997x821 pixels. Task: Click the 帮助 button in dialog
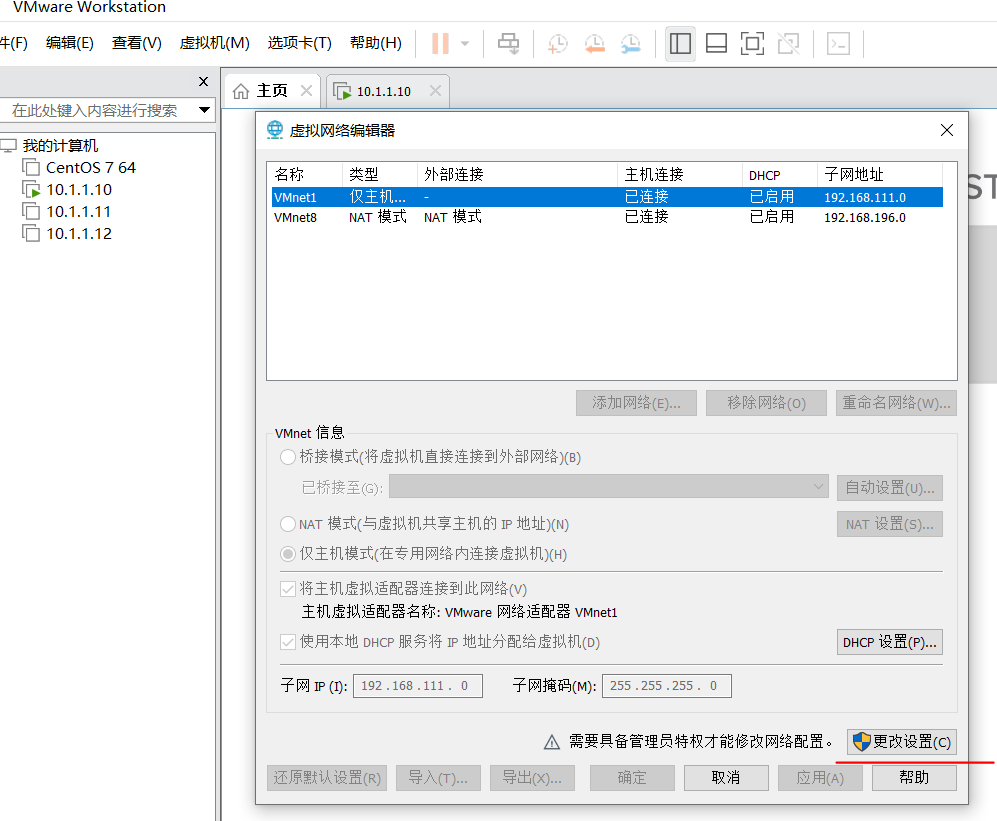tap(914, 778)
